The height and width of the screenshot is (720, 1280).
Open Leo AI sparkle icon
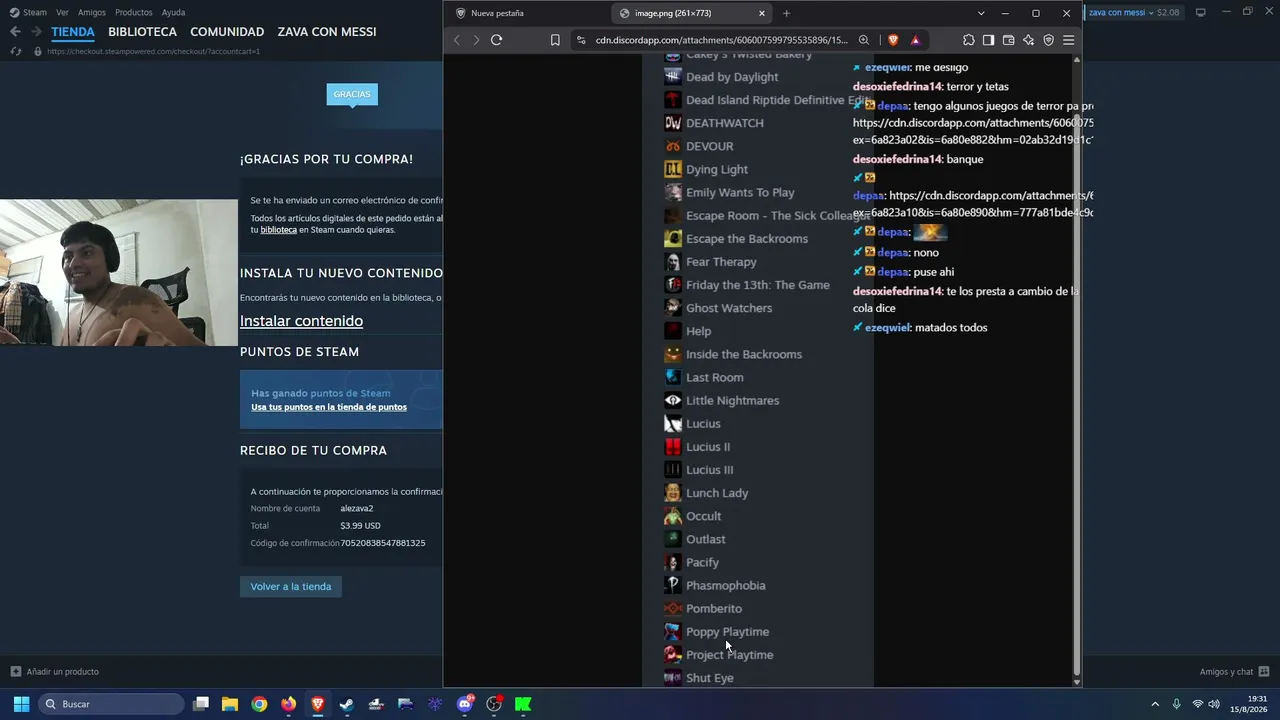click(x=1028, y=40)
